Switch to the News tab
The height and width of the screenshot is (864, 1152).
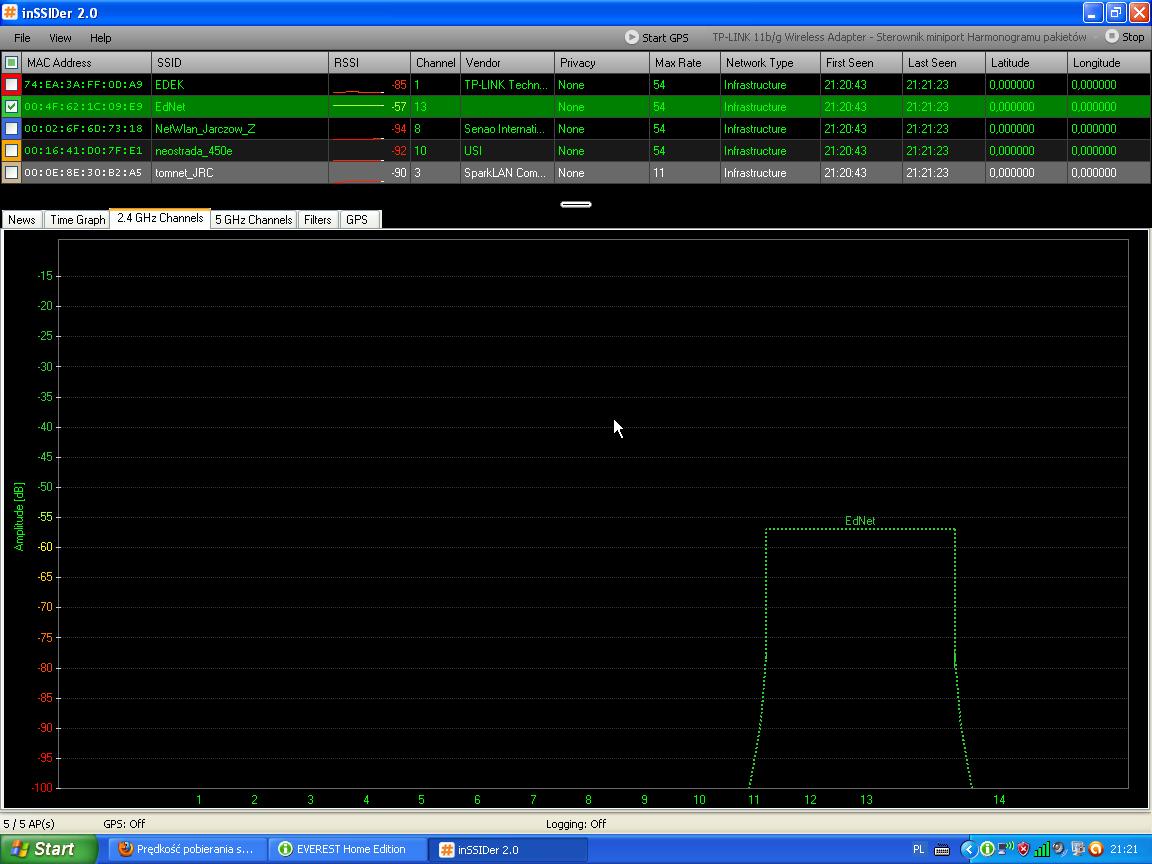click(22, 220)
